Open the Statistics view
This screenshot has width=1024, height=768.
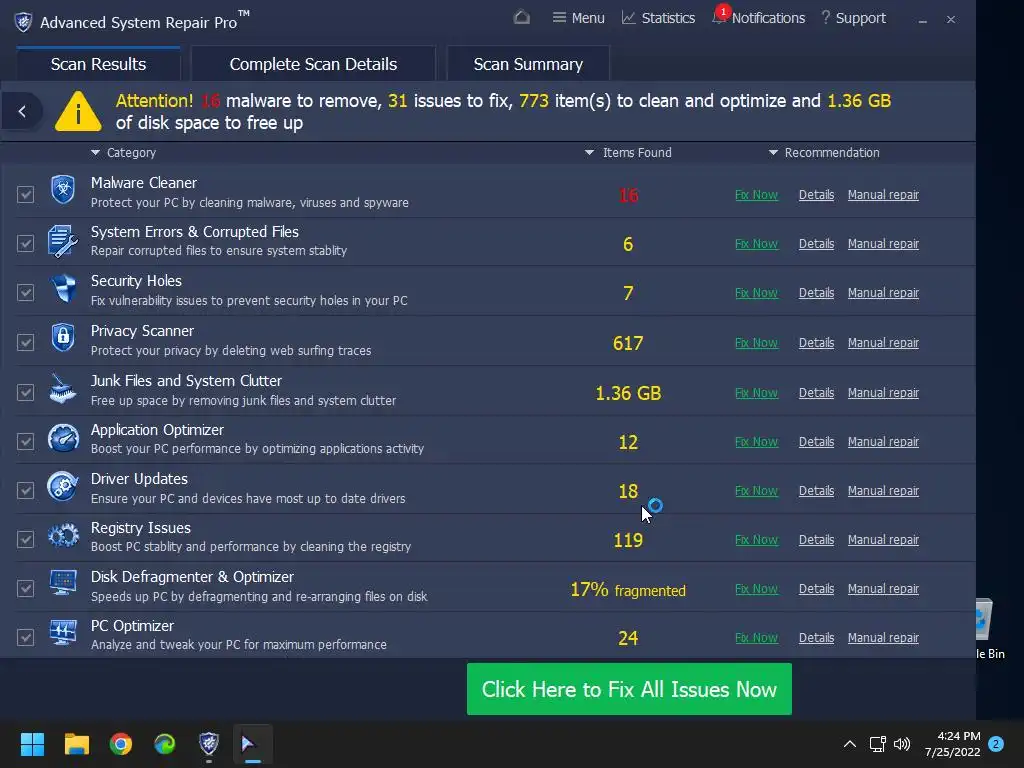click(x=658, y=18)
